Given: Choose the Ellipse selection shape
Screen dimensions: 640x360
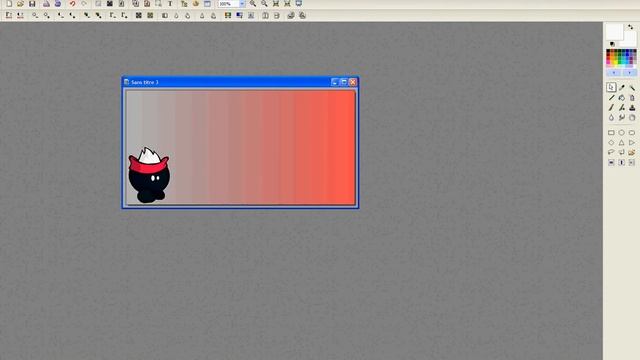Looking at the screenshot, I should tap(622, 133).
